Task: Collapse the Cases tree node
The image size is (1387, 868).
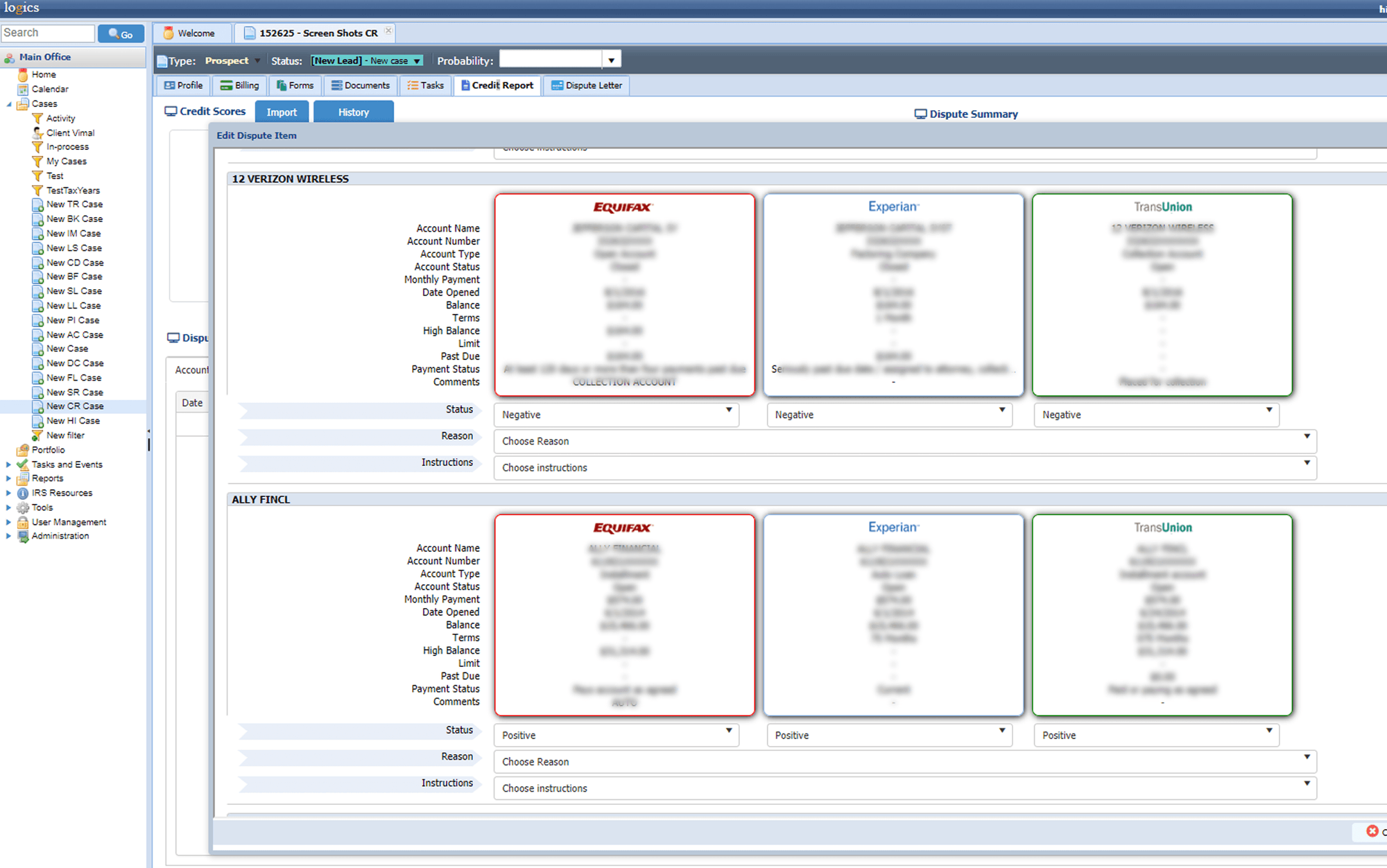Action: pos(9,105)
